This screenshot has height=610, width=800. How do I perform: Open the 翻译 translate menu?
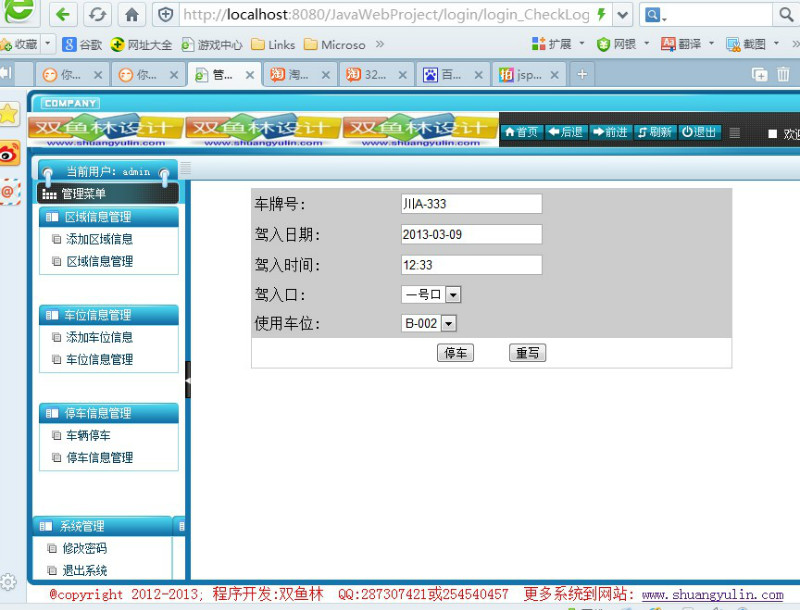pos(687,44)
